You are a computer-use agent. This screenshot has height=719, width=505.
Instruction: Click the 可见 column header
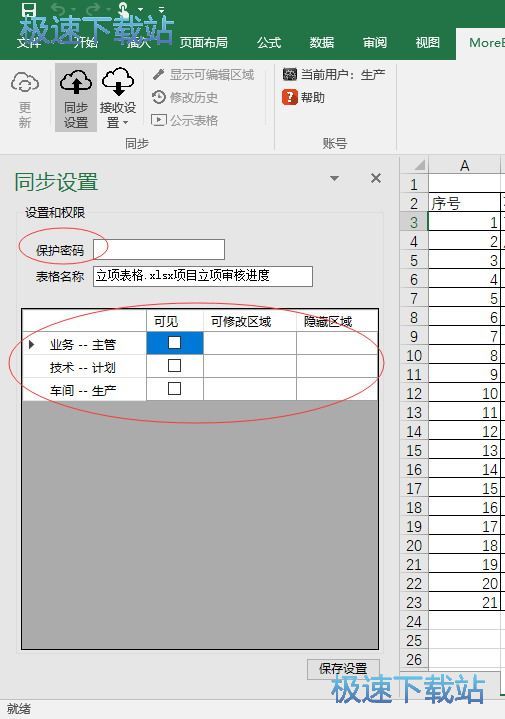(x=175, y=321)
